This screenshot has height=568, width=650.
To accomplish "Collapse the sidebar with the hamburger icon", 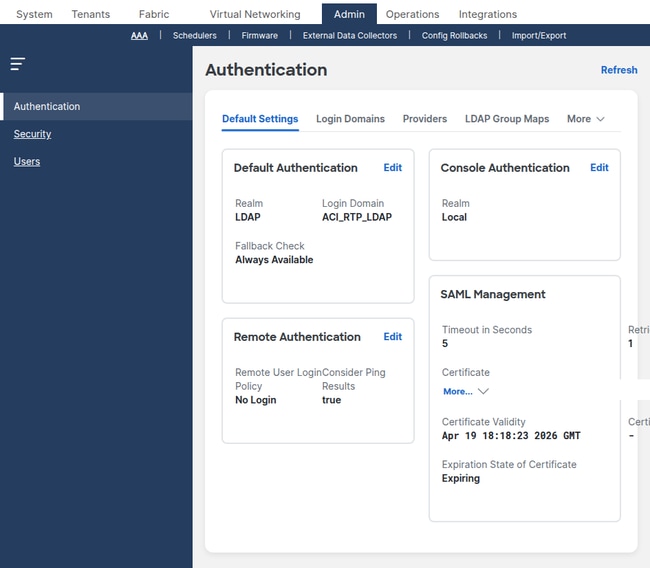I will pyautogui.click(x=18, y=64).
